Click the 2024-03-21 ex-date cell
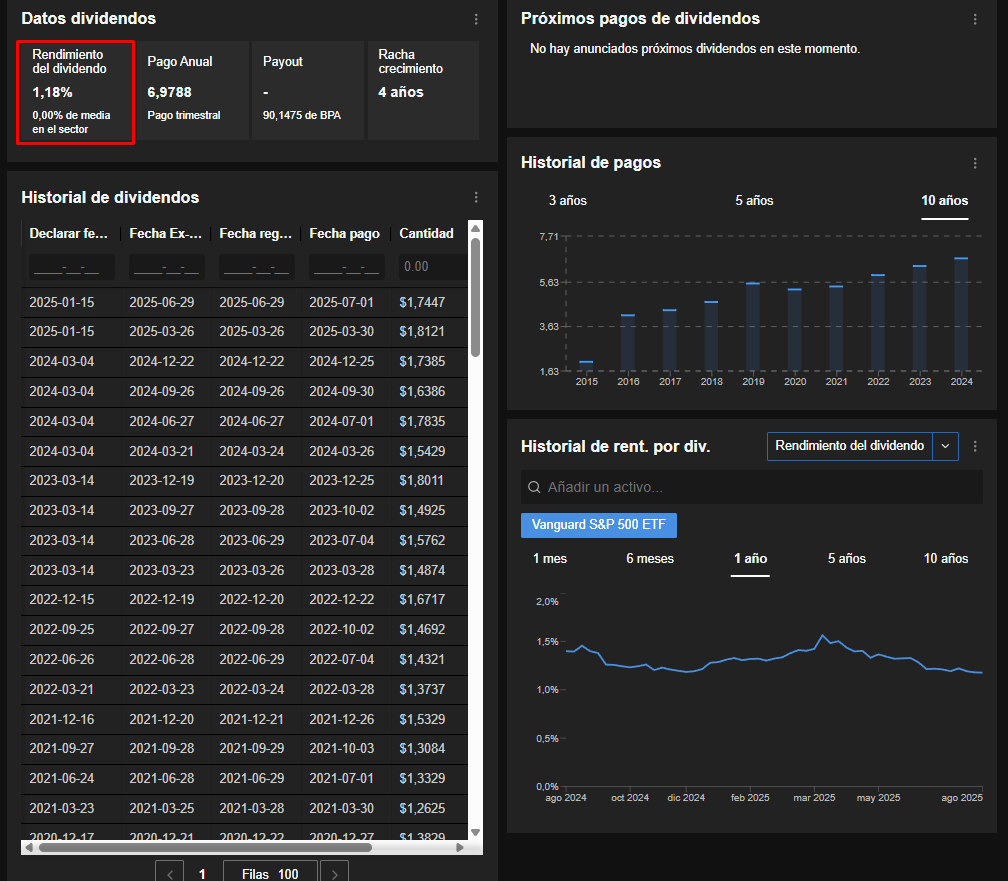 [162, 451]
